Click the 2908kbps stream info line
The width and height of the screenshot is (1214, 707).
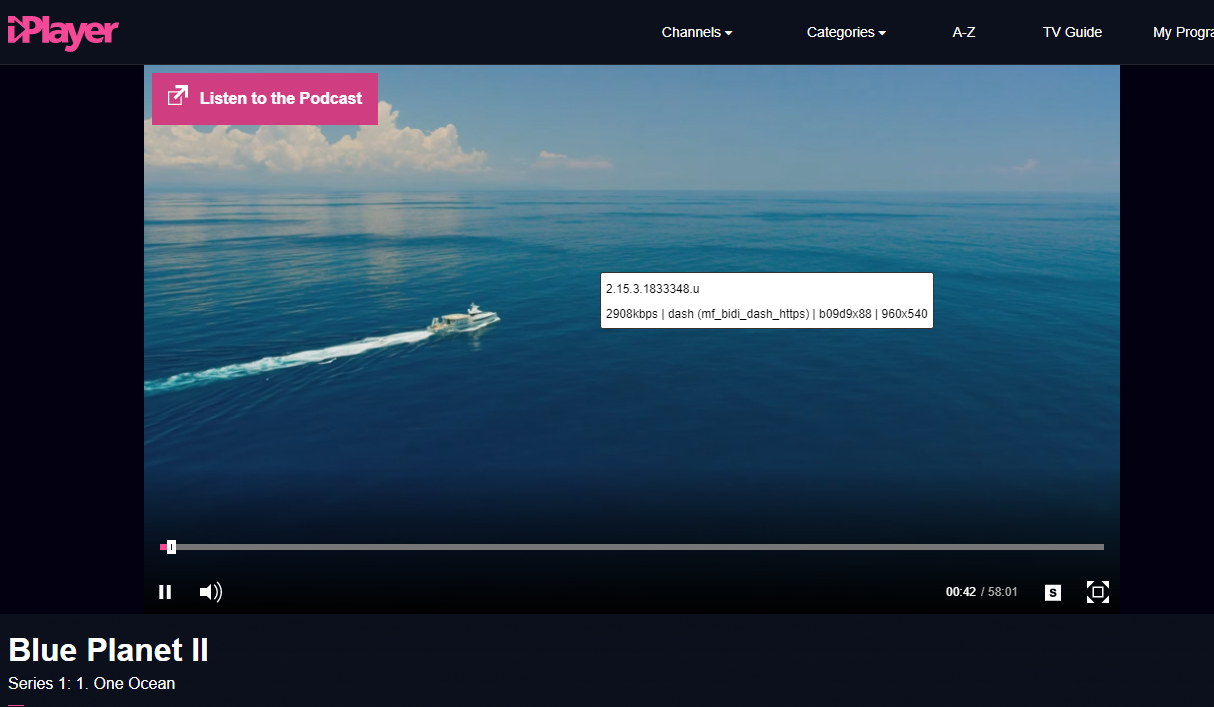coord(767,314)
